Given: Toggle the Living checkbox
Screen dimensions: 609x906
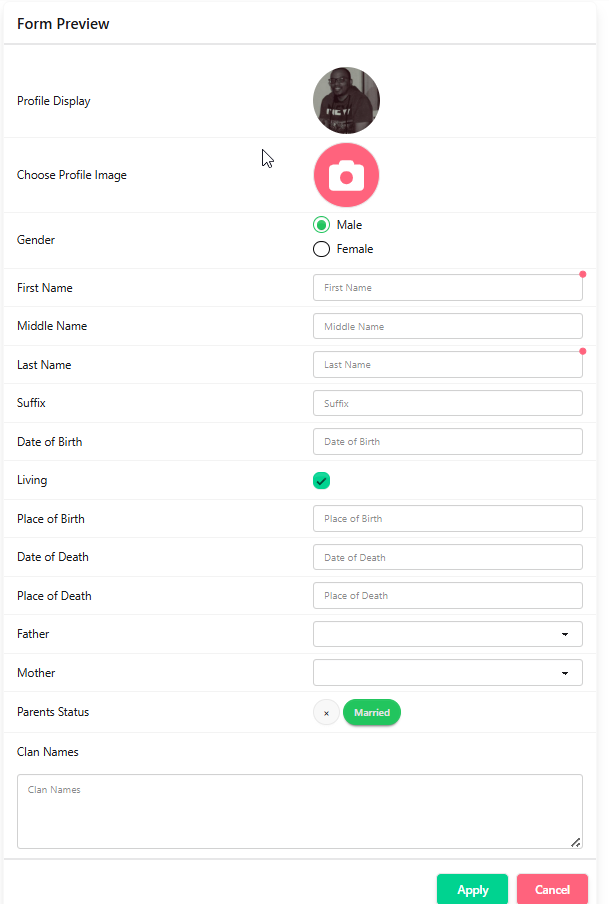Looking at the screenshot, I should (x=321, y=480).
